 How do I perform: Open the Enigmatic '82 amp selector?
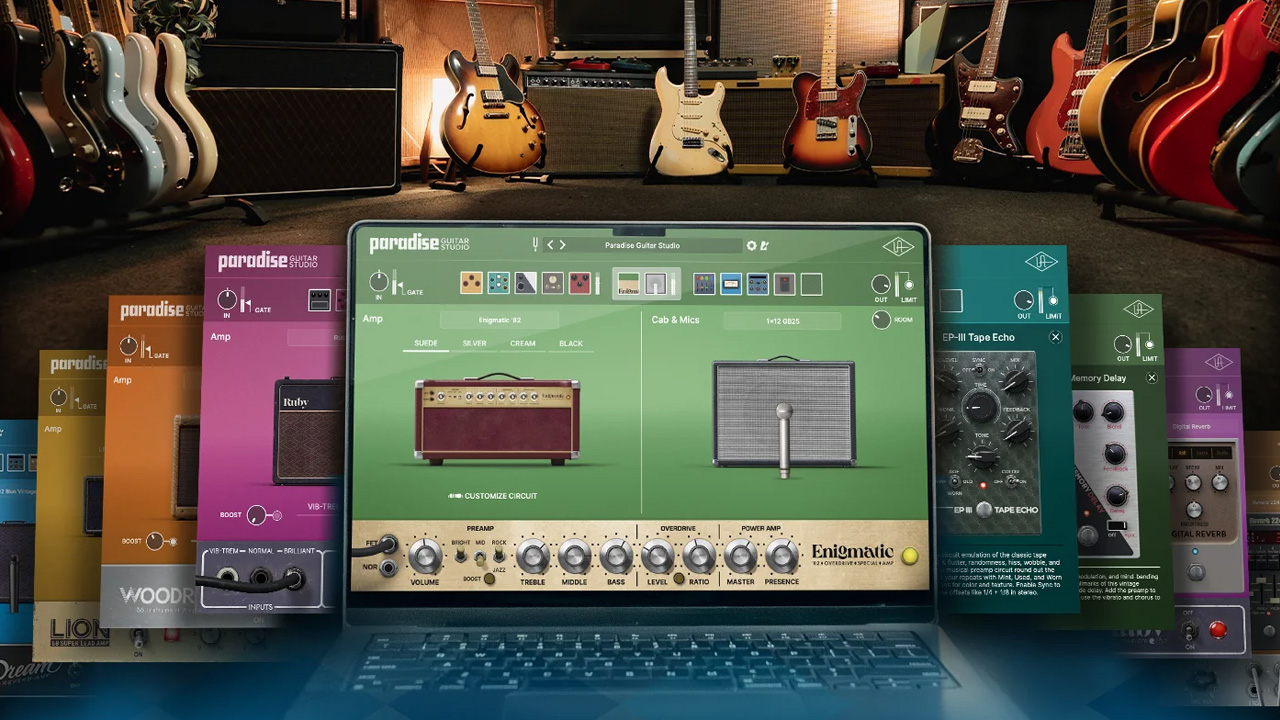pyautogui.click(x=499, y=320)
